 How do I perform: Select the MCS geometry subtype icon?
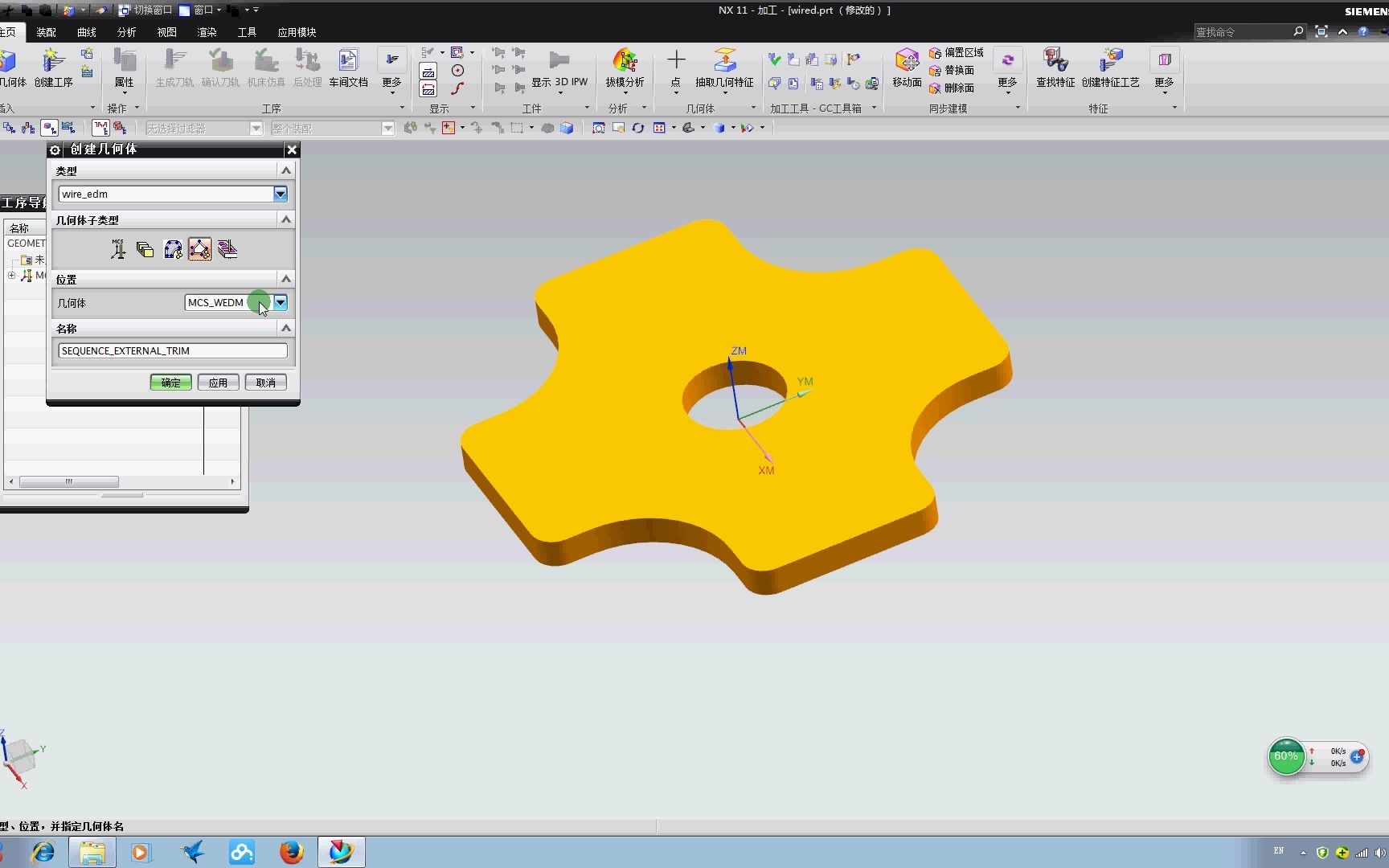tap(118, 249)
